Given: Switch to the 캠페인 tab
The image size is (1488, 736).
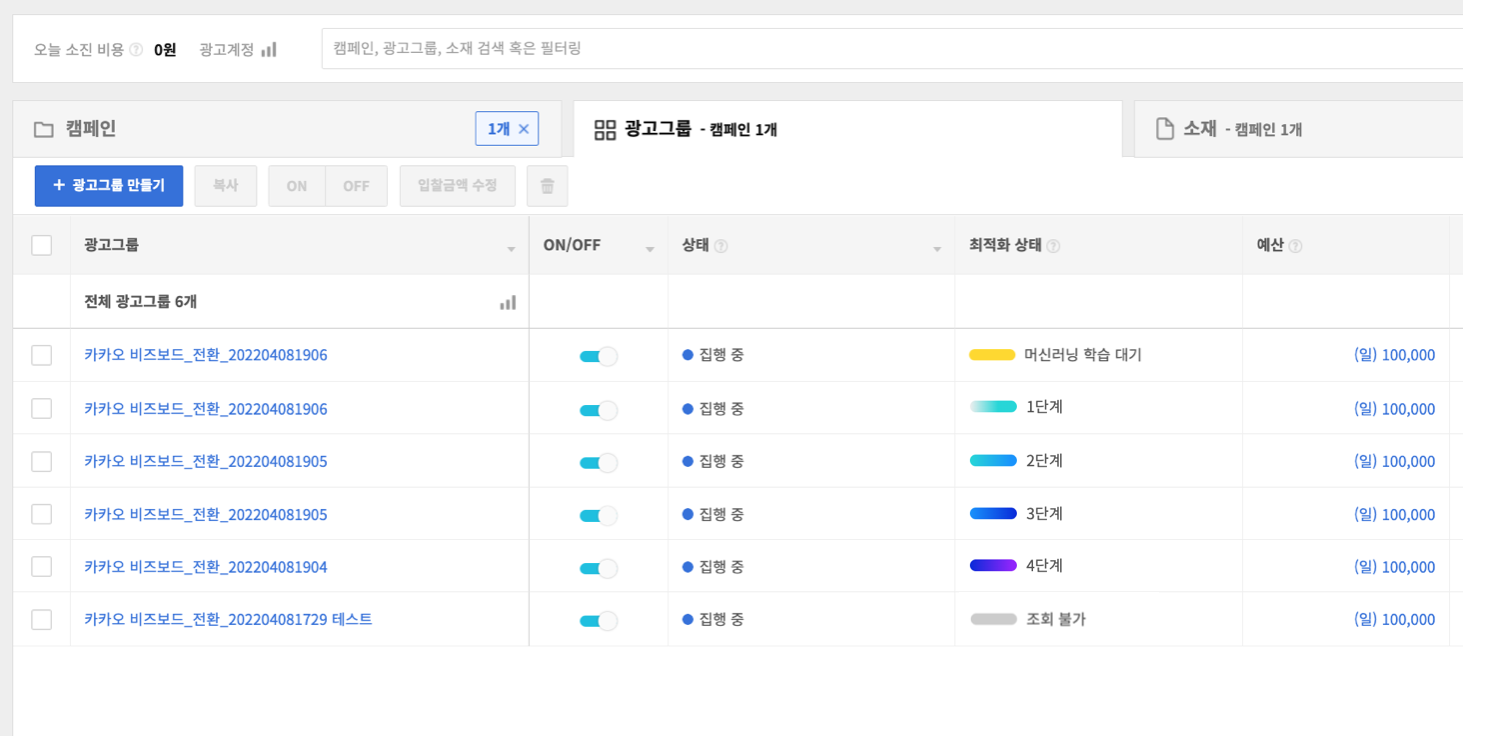Looking at the screenshot, I should pyautogui.click(x=287, y=129).
